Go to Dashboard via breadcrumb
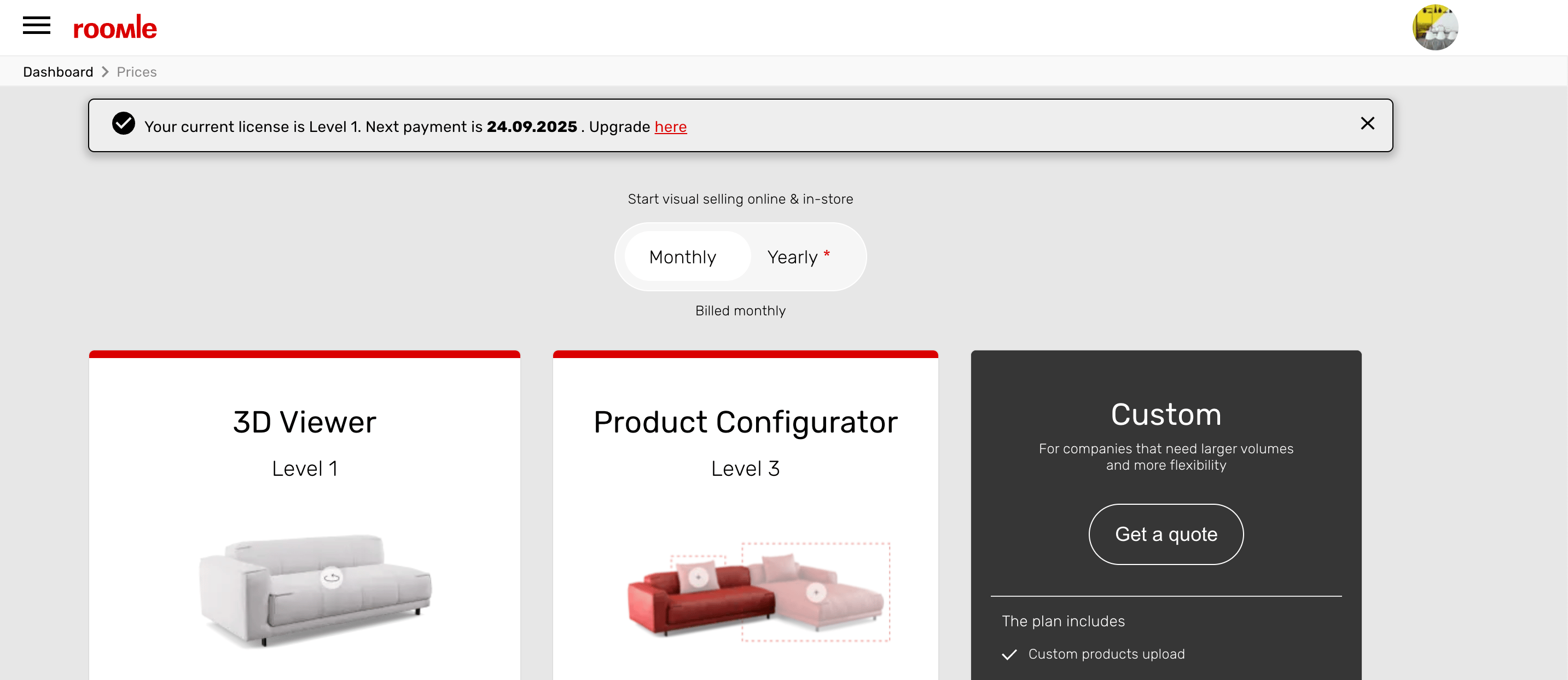This screenshot has height=680, width=1568. [x=58, y=72]
